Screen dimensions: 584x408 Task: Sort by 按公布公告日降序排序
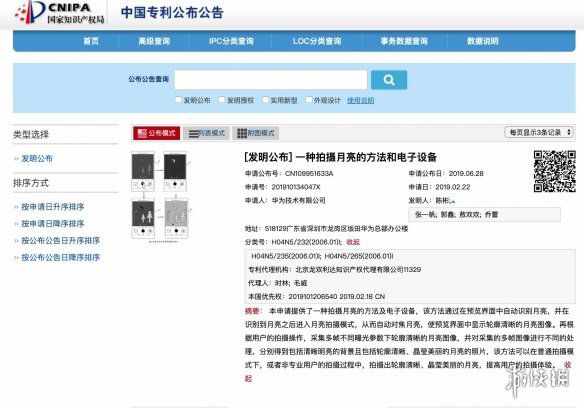click(60, 257)
